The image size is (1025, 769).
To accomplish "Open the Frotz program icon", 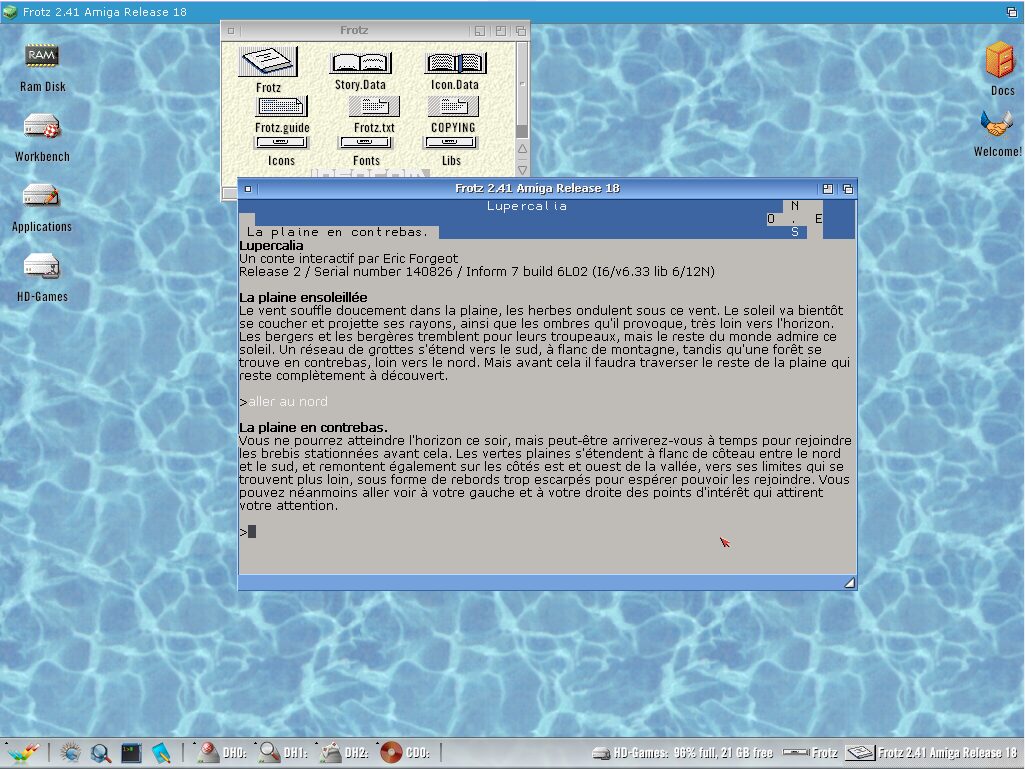I will (x=268, y=63).
